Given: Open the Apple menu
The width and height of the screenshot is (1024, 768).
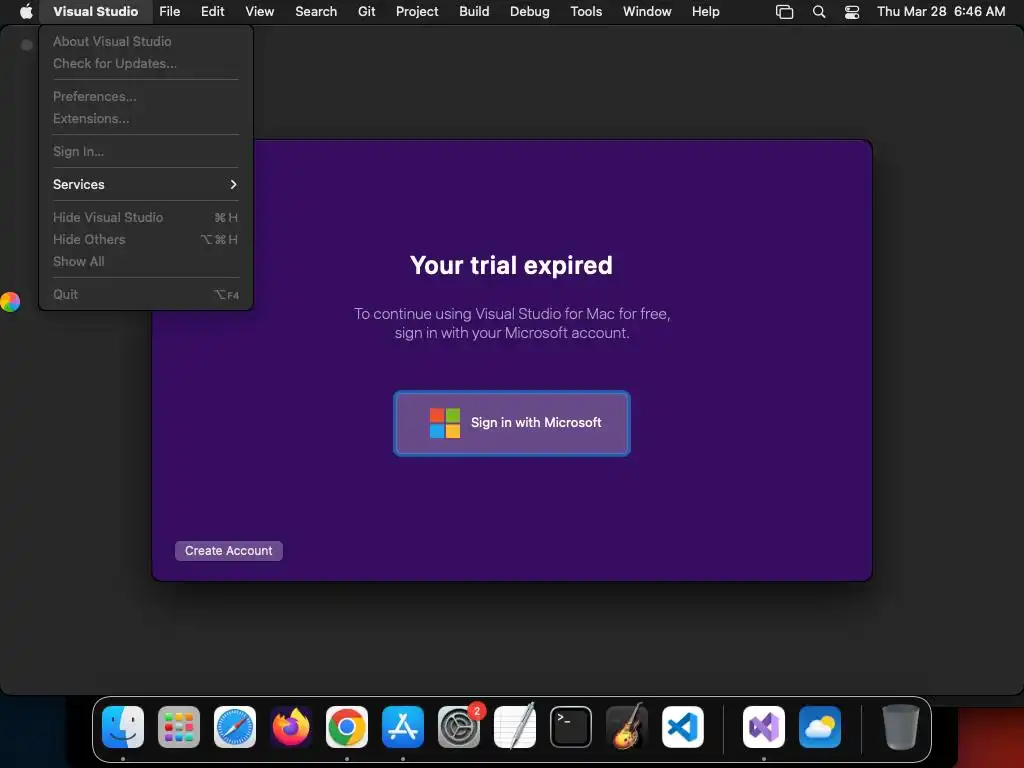Looking at the screenshot, I should pos(26,11).
